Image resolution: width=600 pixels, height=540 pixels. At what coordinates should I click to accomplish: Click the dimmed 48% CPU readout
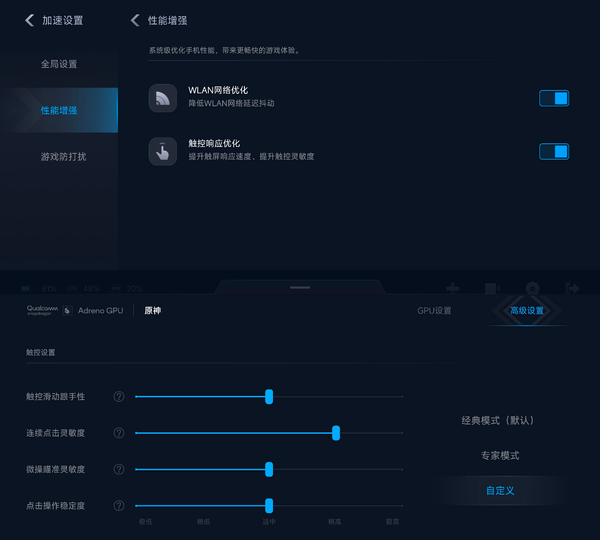(91, 289)
